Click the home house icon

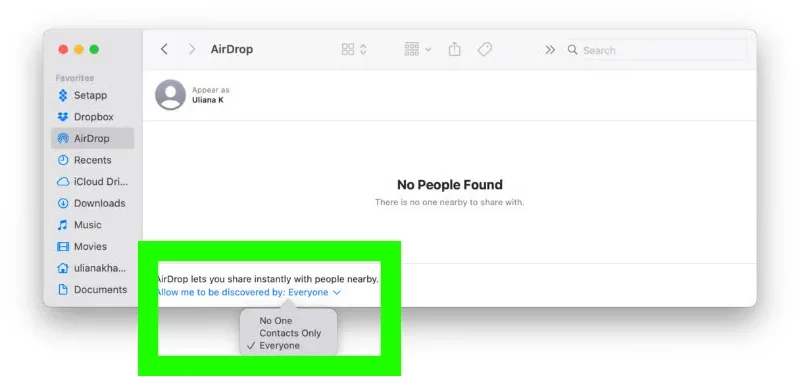click(63, 268)
